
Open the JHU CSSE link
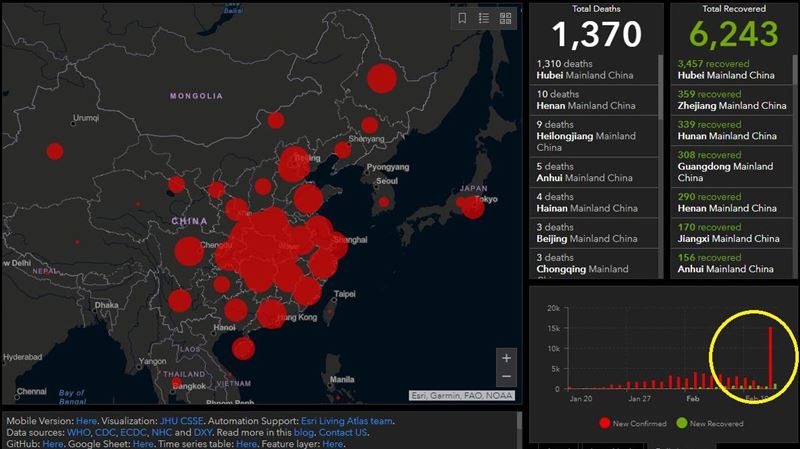click(x=182, y=421)
